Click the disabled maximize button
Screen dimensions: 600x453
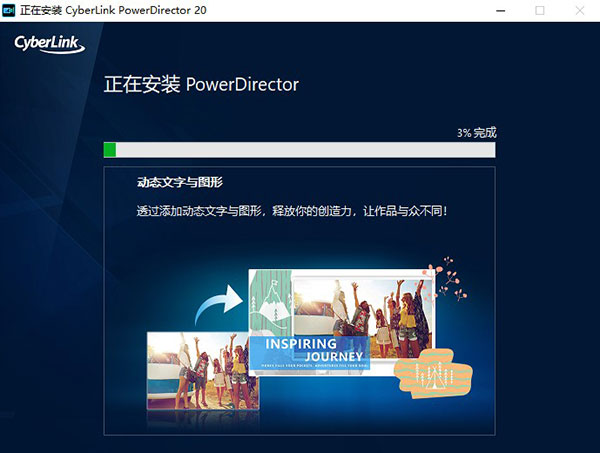(540, 11)
